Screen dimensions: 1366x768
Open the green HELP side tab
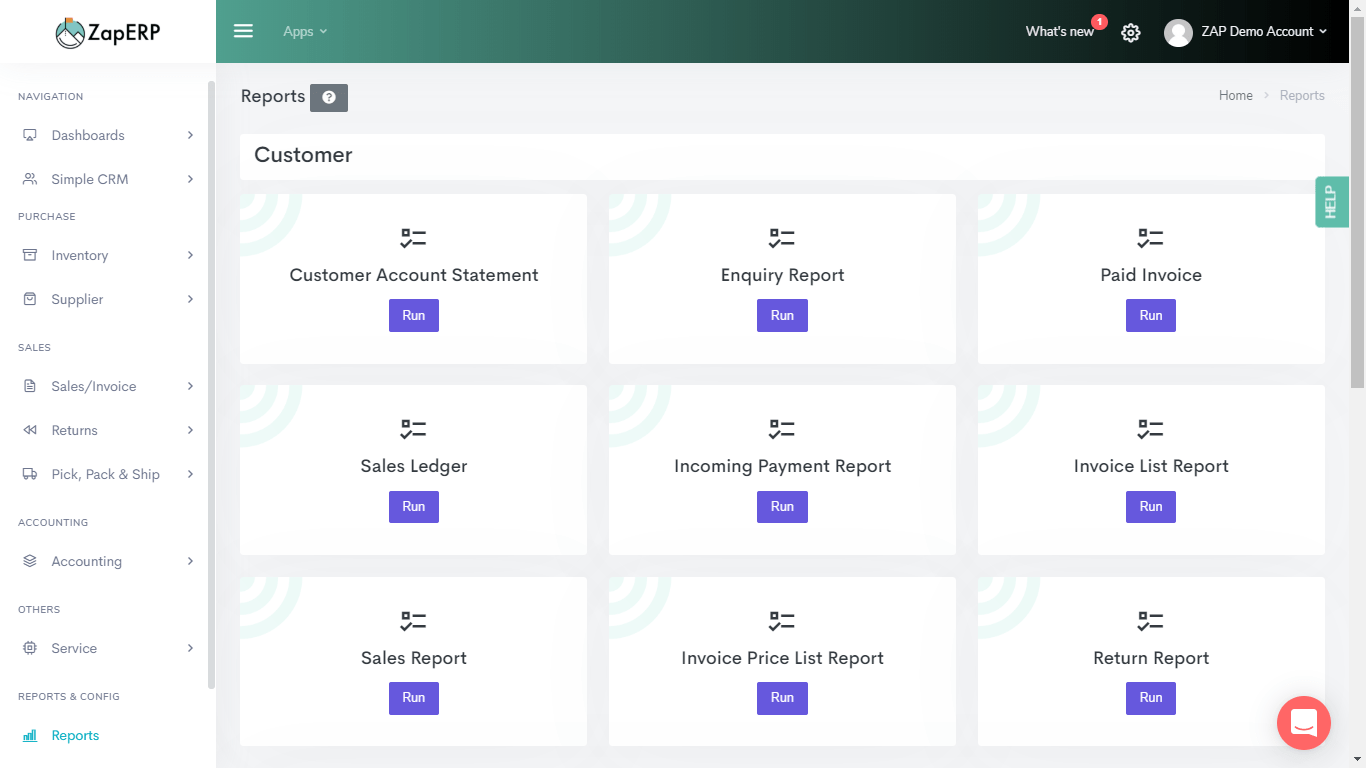(x=1331, y=202)
